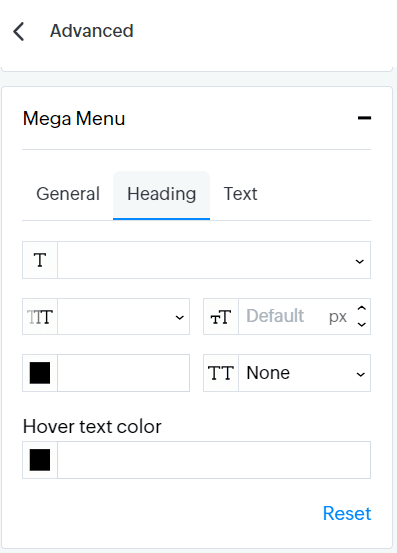Reset Mega Menu heading settings
Screen dimensions: 397x553
[347, 513]
